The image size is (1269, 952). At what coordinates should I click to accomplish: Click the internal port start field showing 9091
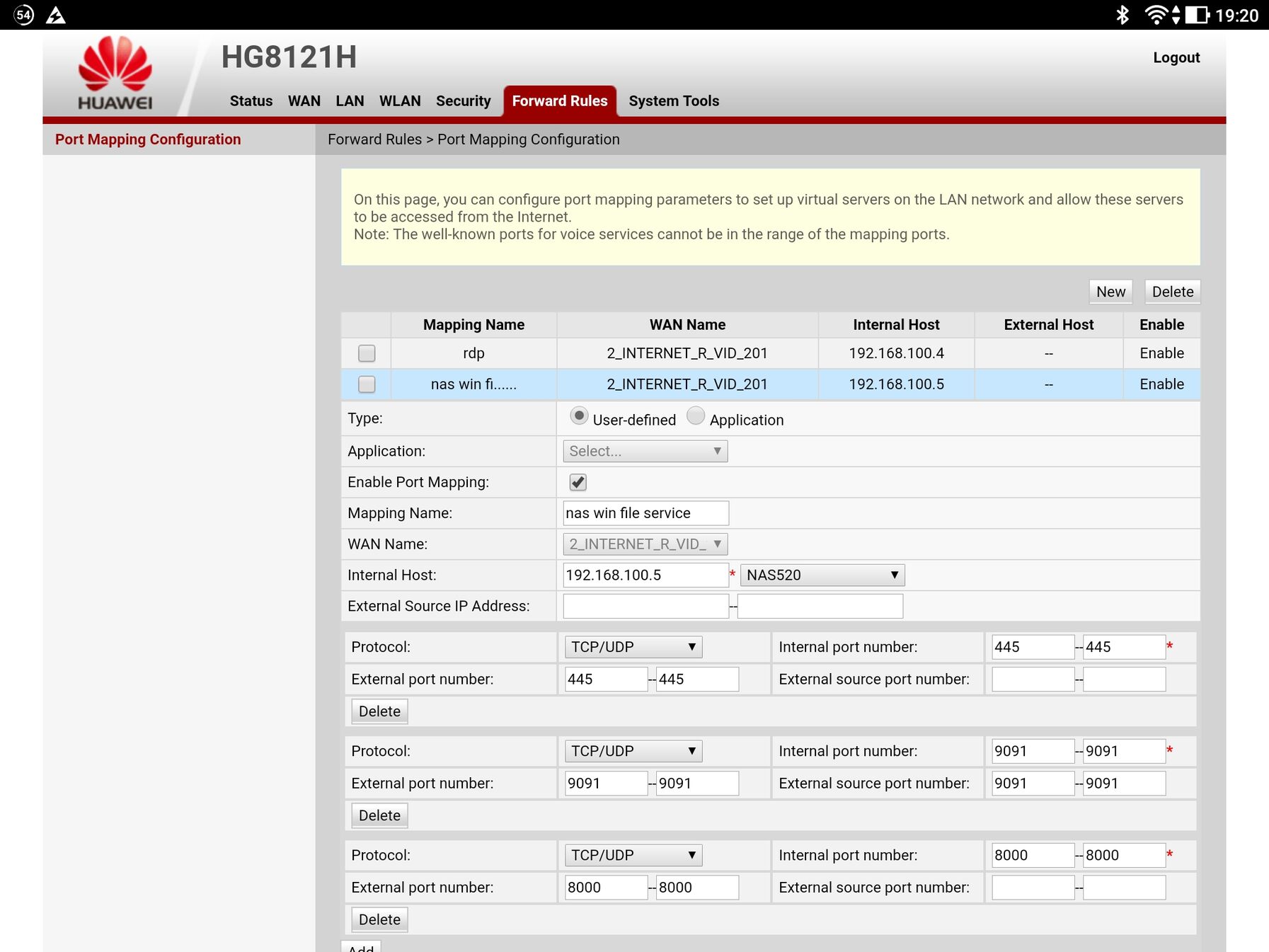tap(1033, 751)
